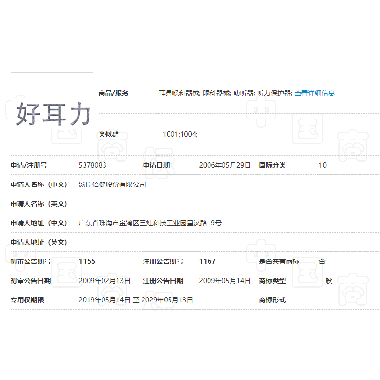The width and height of the screenshot is (380, 380).
Task: Click the trademark form label on bottom row
Action: click(x=272, y=300)
